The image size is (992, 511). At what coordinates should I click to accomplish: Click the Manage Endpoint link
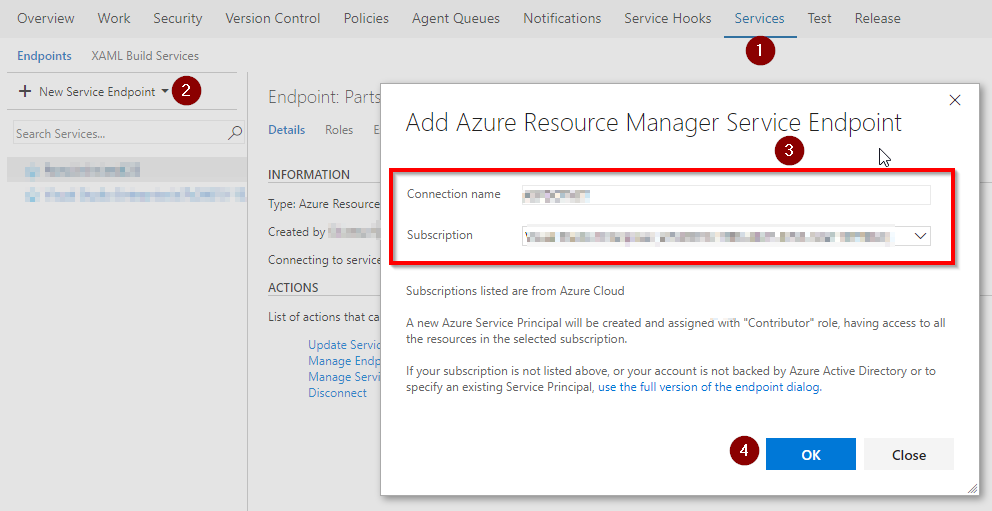344,360
